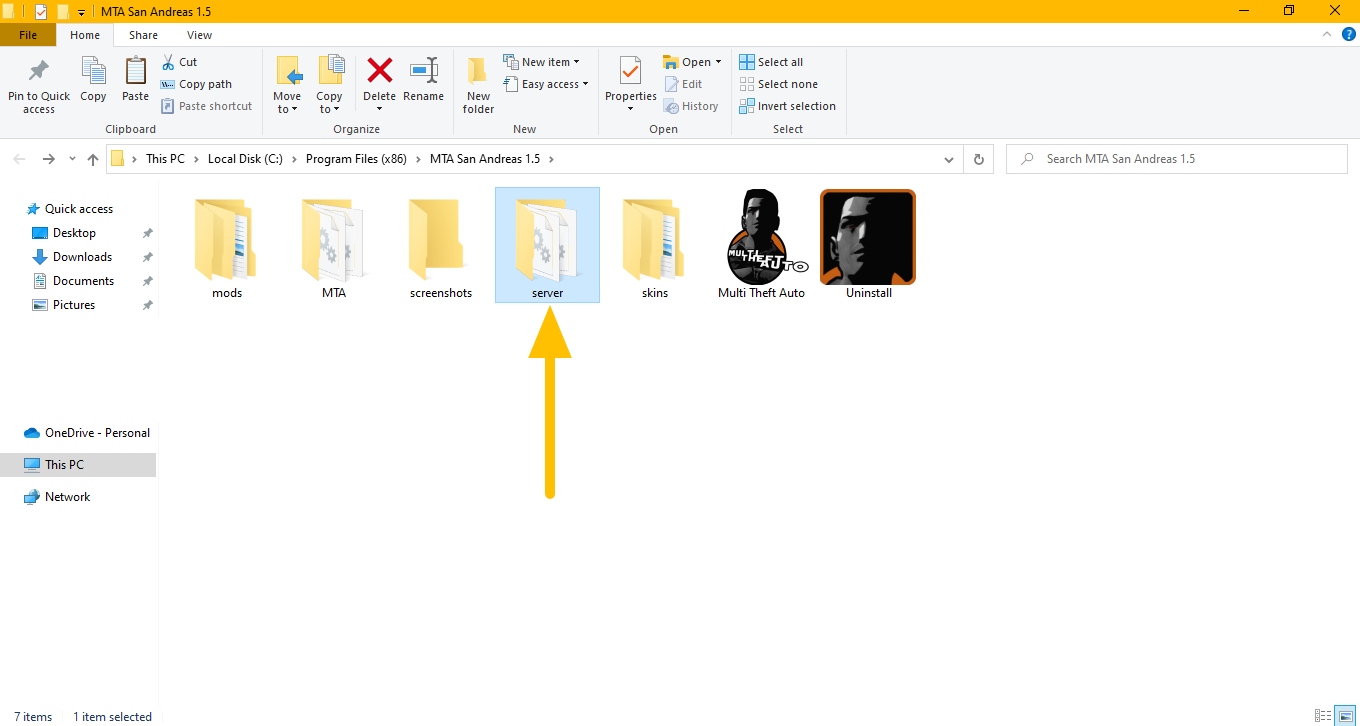
Task: Open the Recent locations dropdown arrow
Action: 72,159
